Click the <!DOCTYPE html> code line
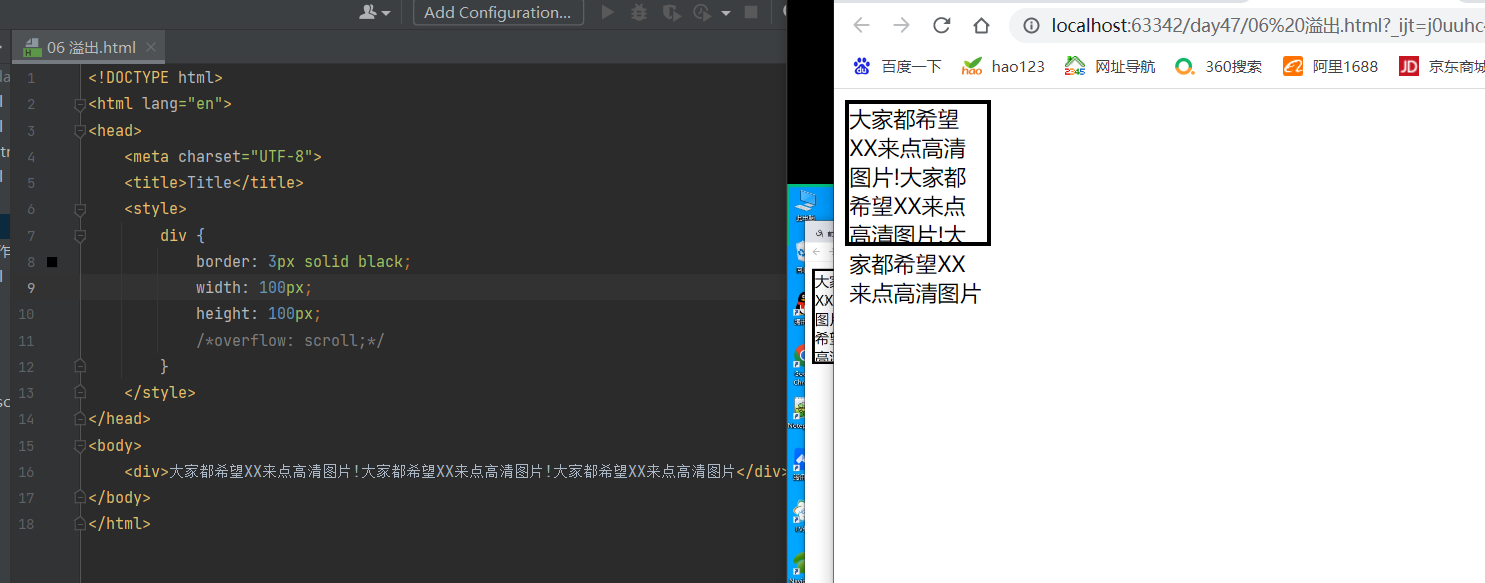The image size is (1485, 583). click(x=155, y=78)
